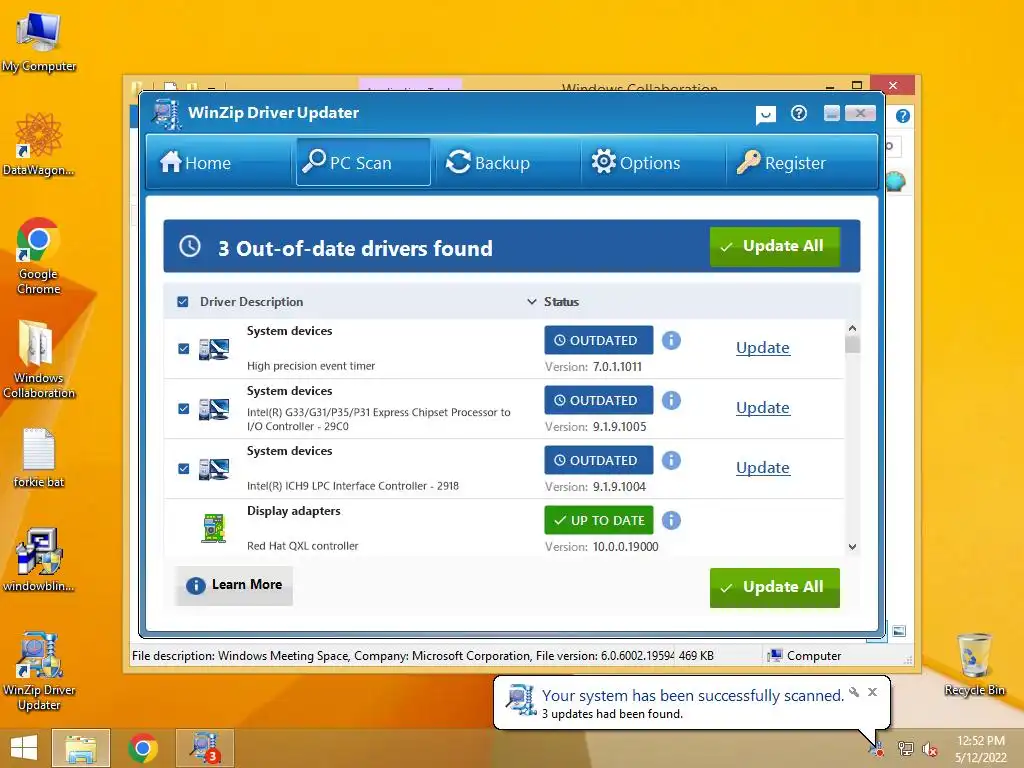The width and height of the screenshot is (1024, 768).
Task: Click the driver list scroll down arrow
Action: coord(852,547)
